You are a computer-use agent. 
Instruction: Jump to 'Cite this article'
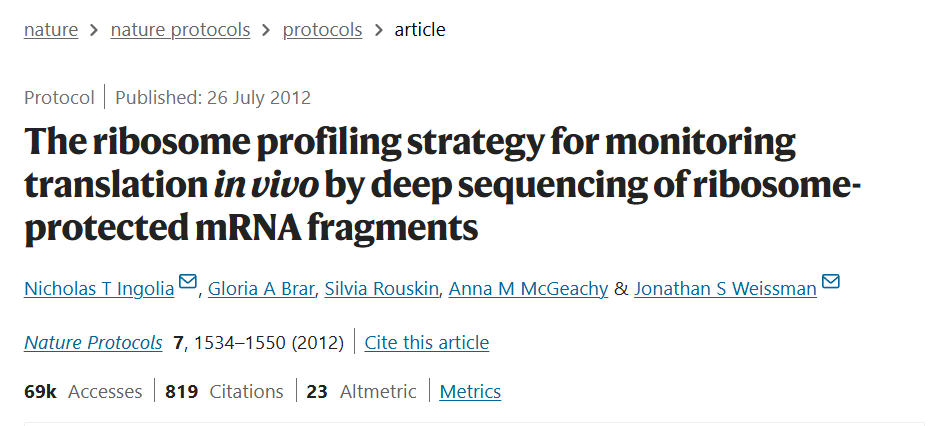[x=427, y=343]
